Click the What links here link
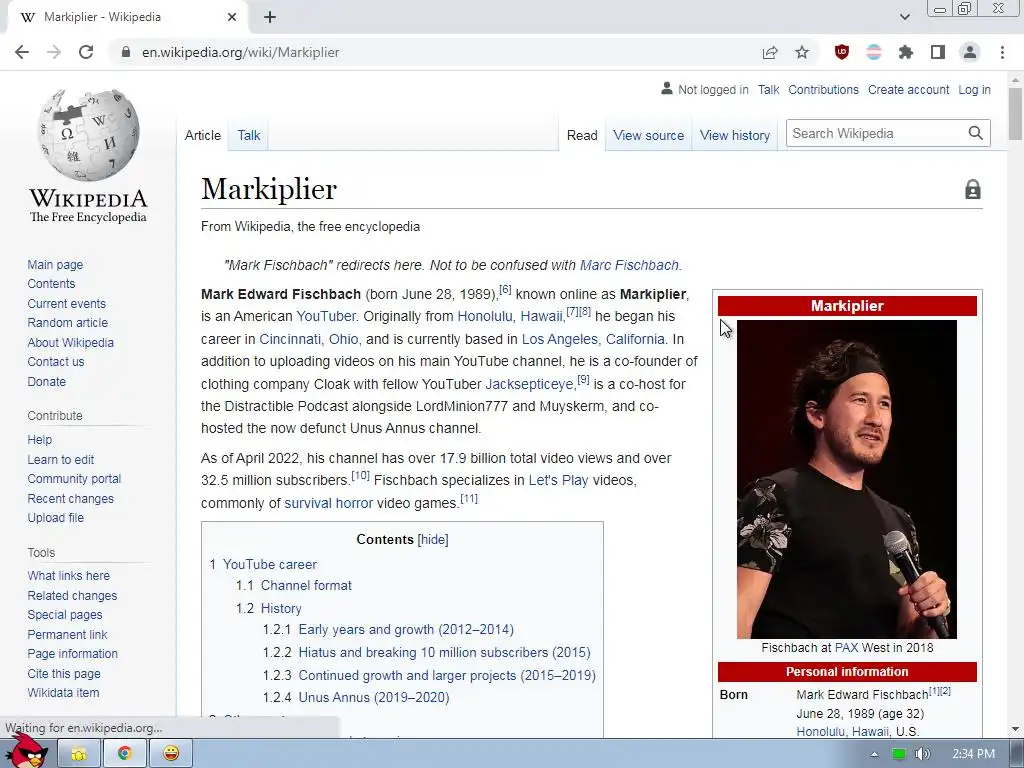This screenshot has height=768, width=1024. (x=69, y=575)
